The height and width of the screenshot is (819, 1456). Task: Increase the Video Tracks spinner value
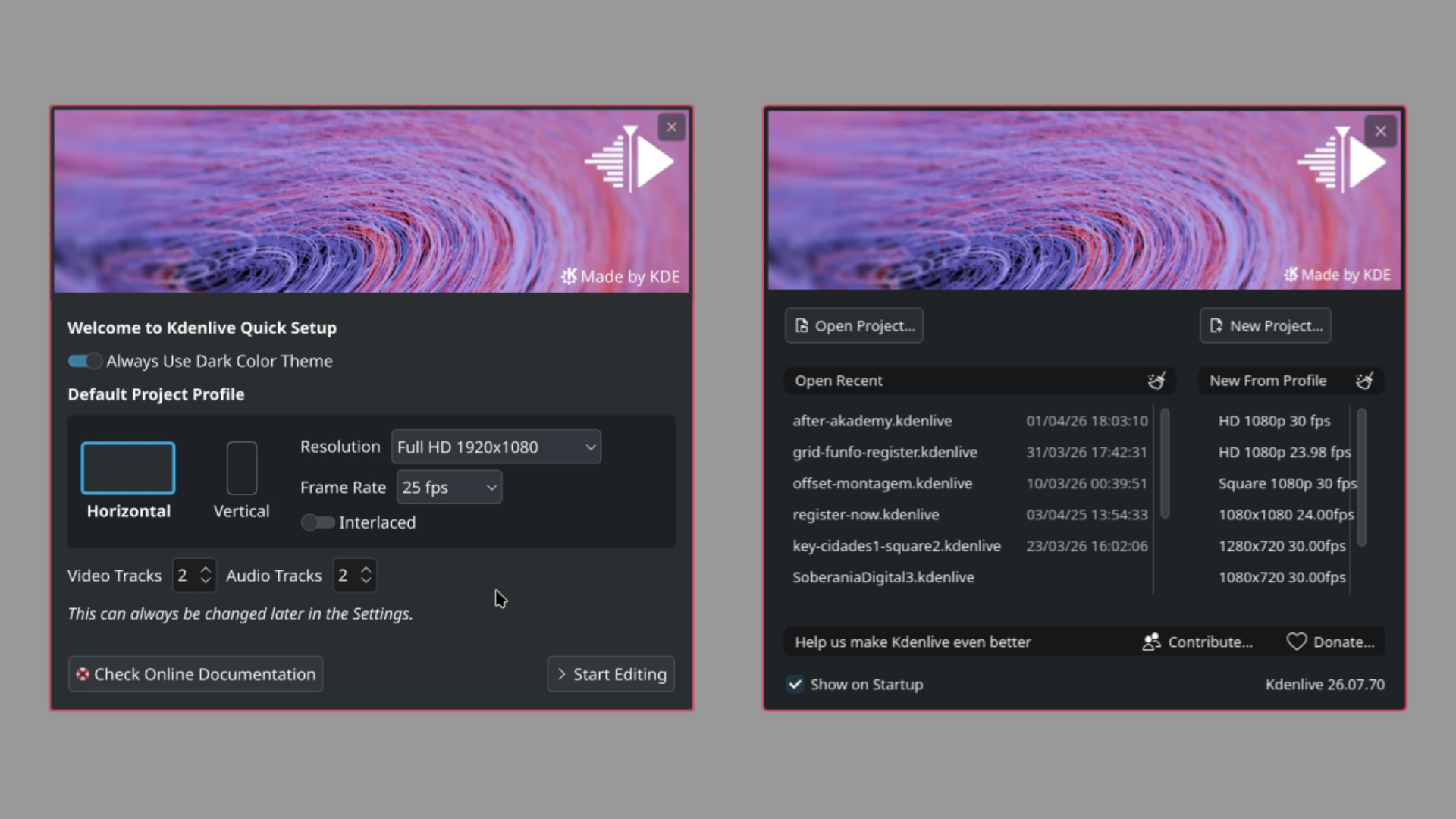tap(206, 569)
